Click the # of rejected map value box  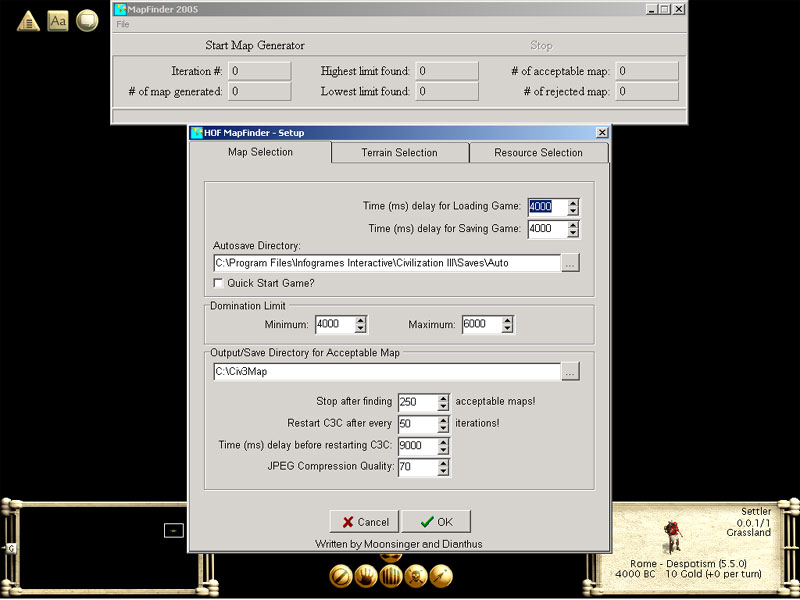pyautogui.click(x=647, y=91)
